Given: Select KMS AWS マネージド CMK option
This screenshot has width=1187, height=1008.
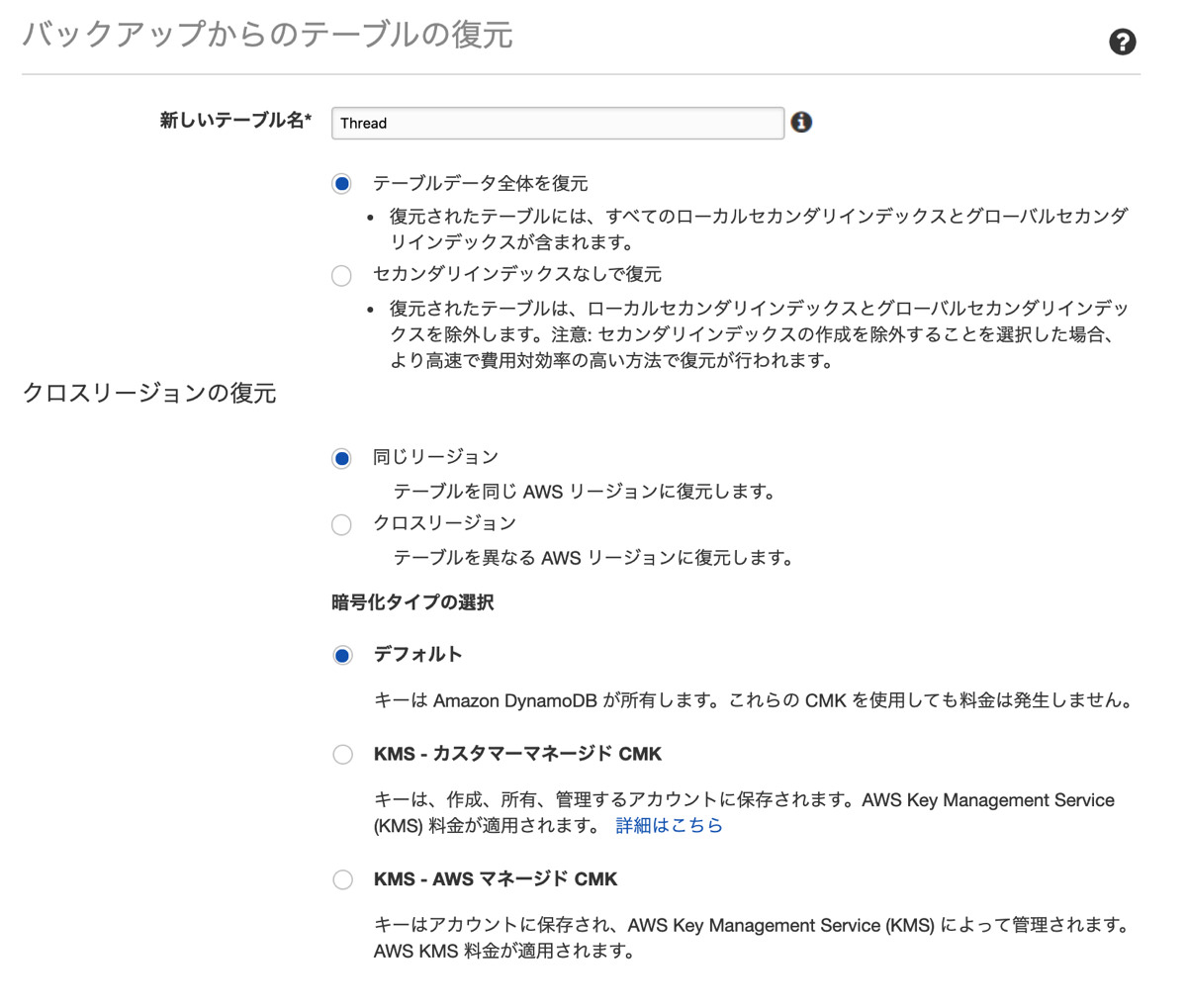Looking at the screenshot, I should [x=342, y=878].
